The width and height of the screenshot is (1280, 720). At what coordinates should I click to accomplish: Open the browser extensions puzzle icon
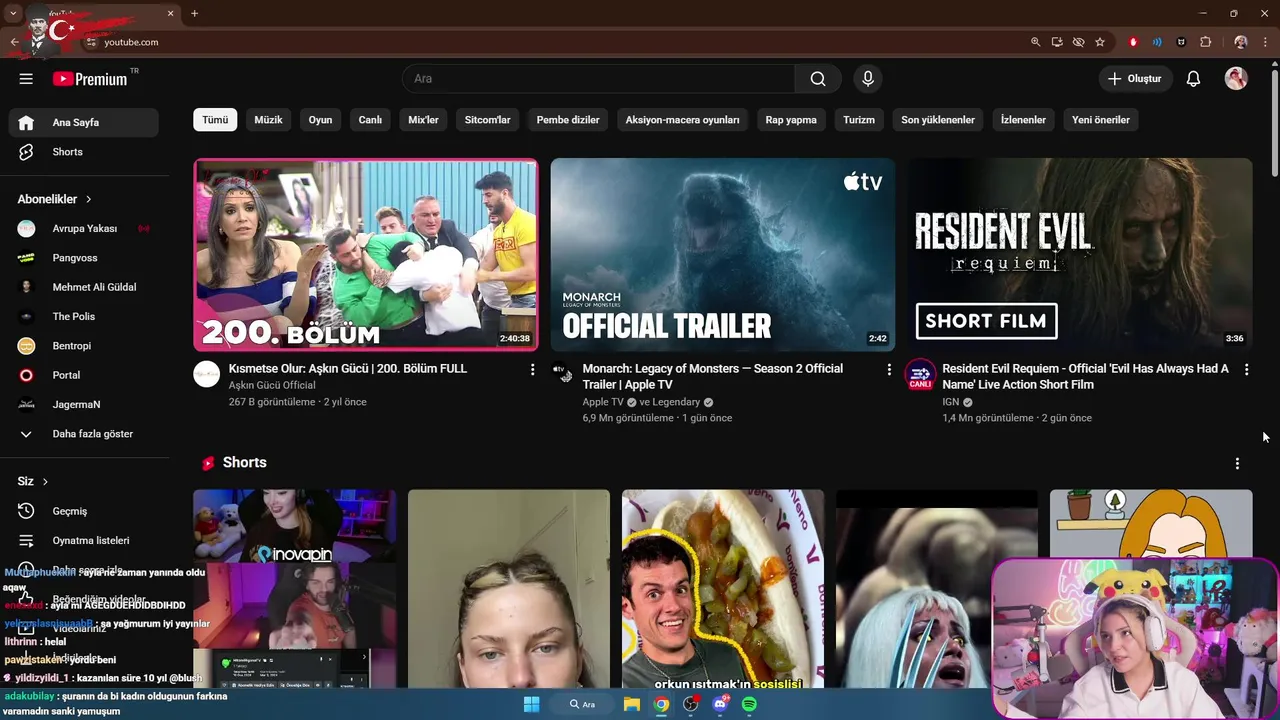tap(1205, 42)
